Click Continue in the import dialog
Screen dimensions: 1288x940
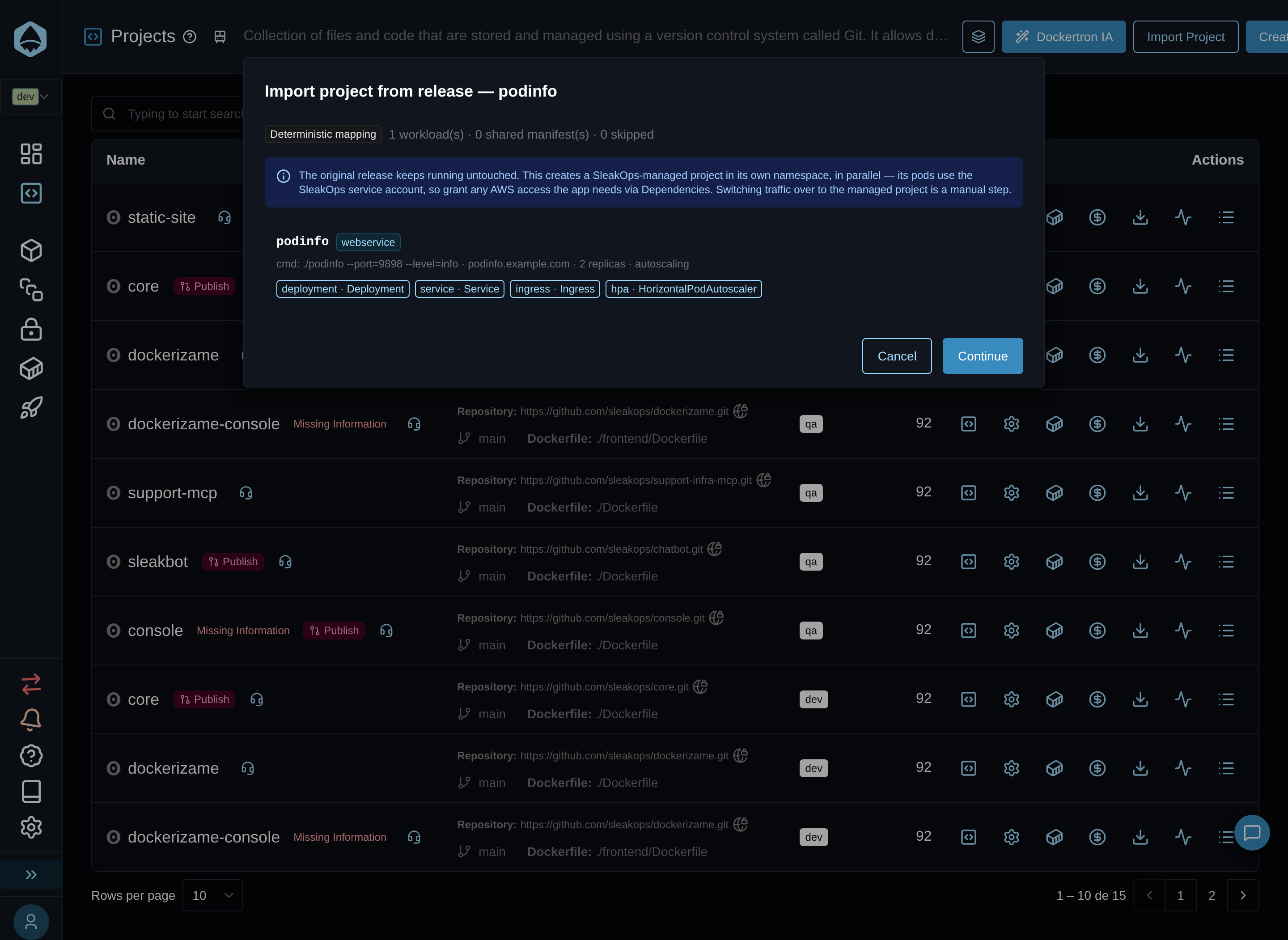point(983,356)
